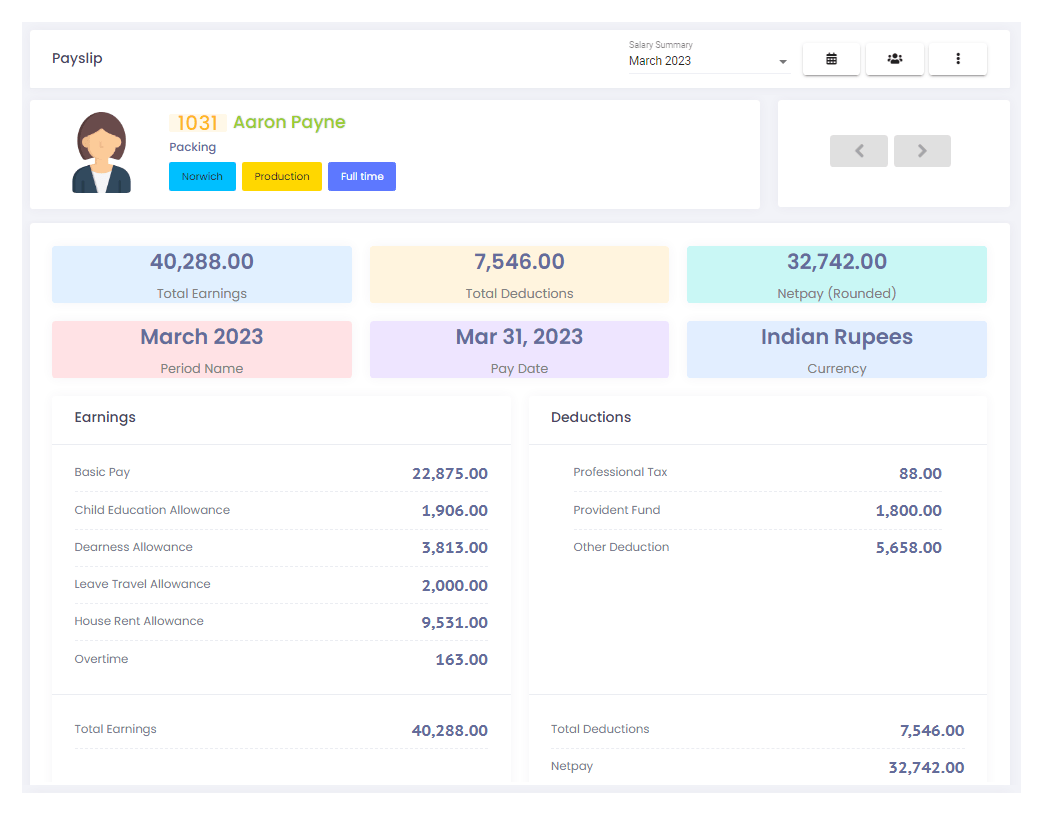Click the employee avatar picture
The width and height of the screenshot is (1049, 830).
click(101, 153)
